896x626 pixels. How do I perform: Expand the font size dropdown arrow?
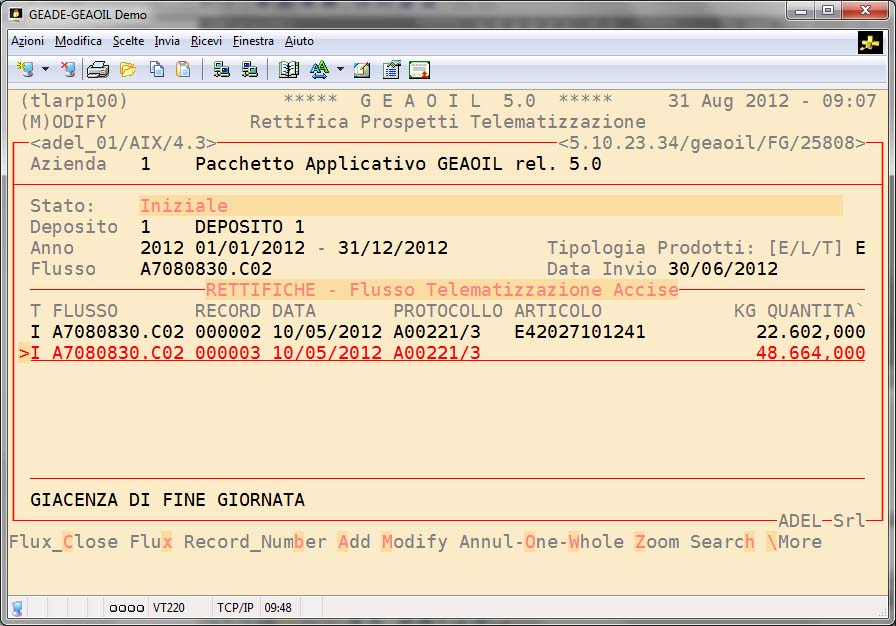point(340,70)
